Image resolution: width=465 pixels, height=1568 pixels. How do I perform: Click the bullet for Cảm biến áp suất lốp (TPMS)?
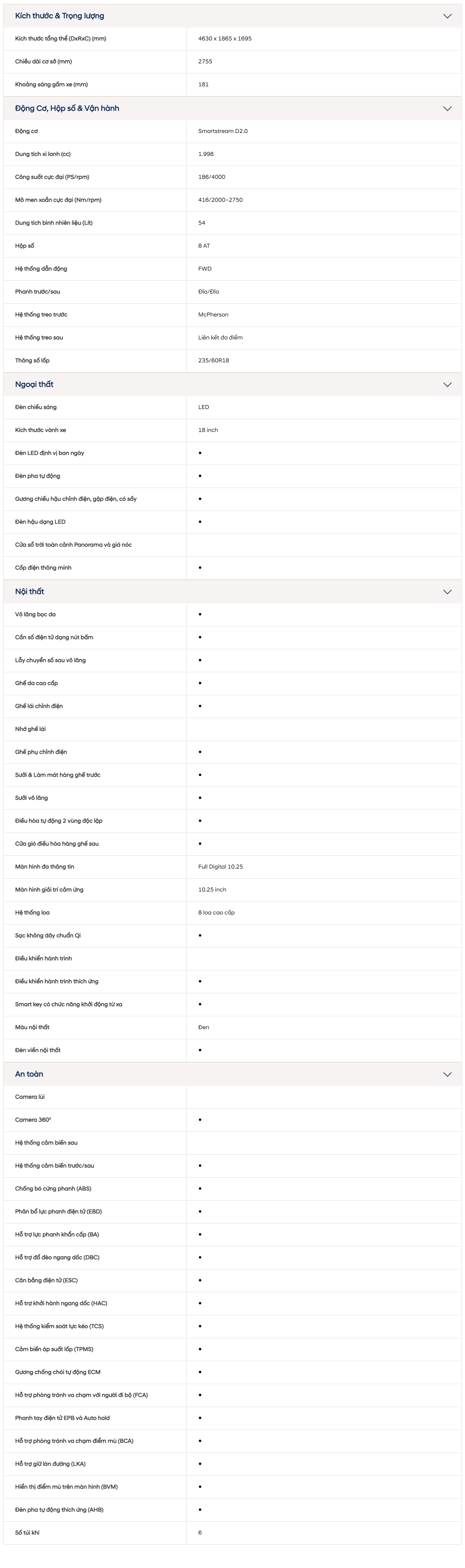click(x=200, y=1349)
